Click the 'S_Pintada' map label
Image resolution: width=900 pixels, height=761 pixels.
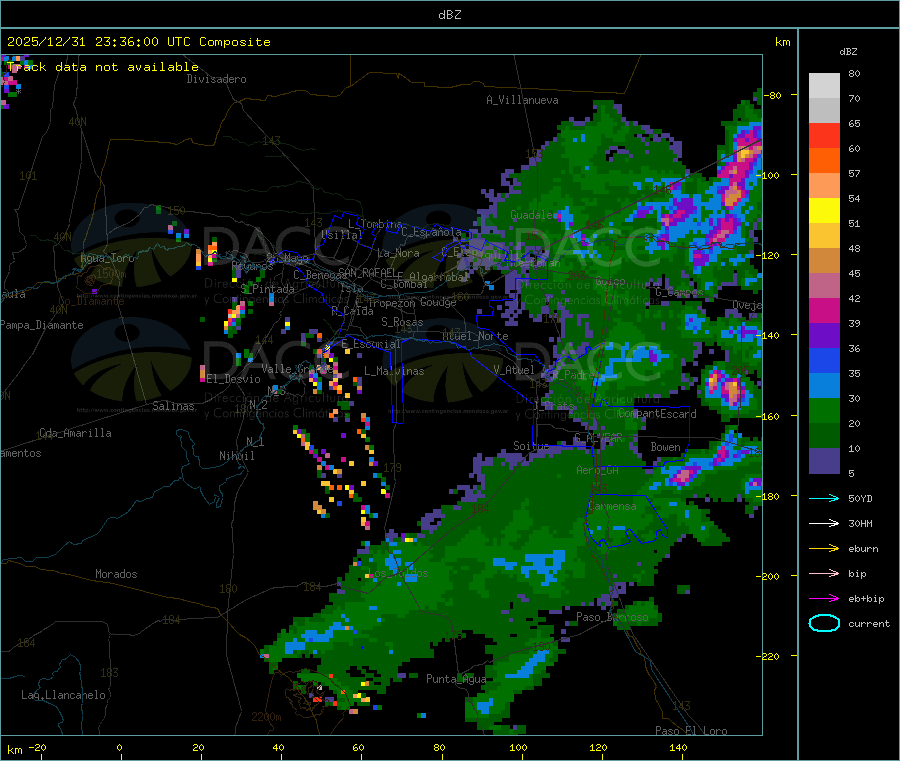click(267, 289)
